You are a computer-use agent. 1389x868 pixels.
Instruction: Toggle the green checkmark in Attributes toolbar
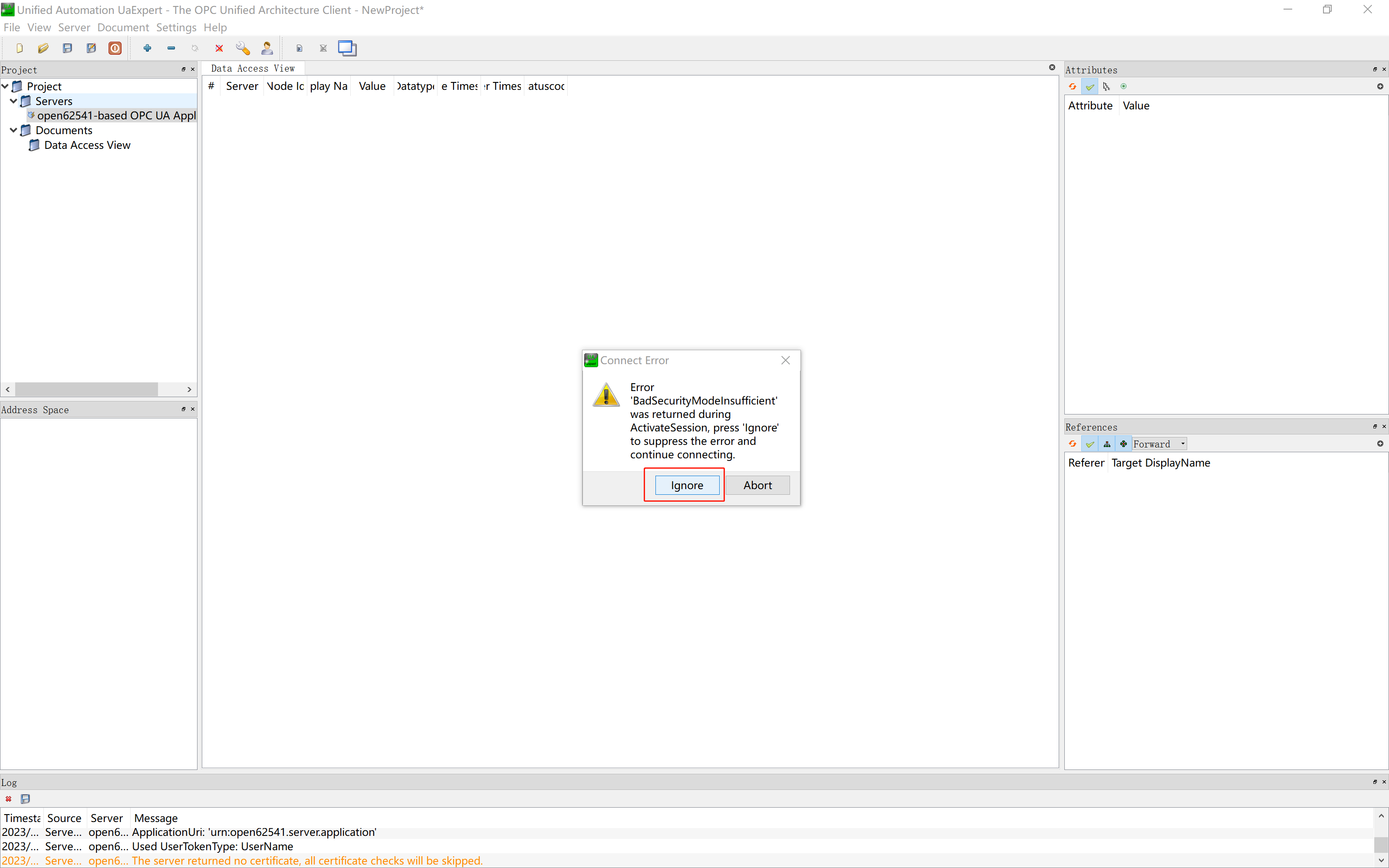point(1089,87)
